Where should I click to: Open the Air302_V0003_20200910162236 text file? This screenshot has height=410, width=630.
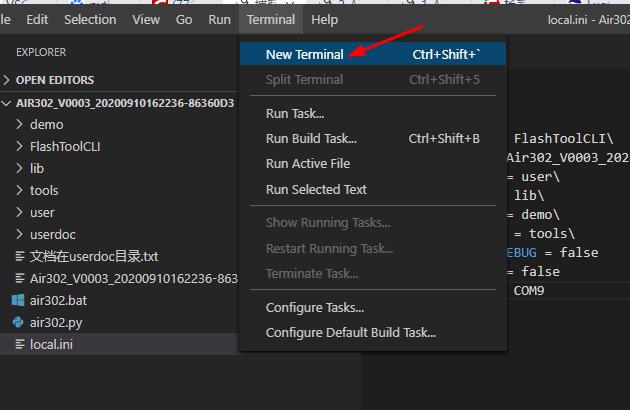tap(119, 279)
